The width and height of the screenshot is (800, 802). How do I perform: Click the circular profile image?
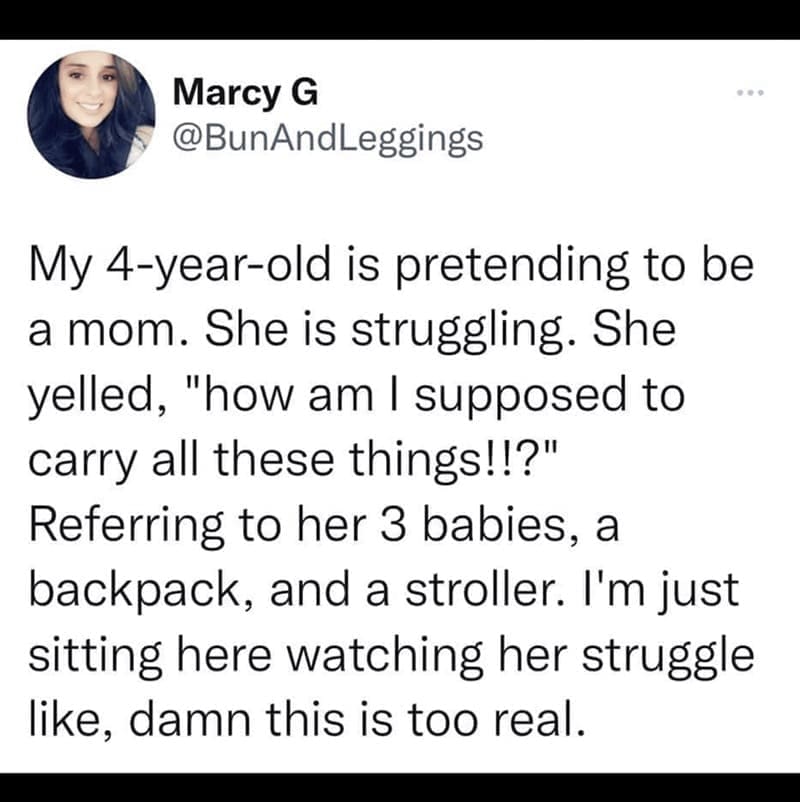click(x=94, y=108)
